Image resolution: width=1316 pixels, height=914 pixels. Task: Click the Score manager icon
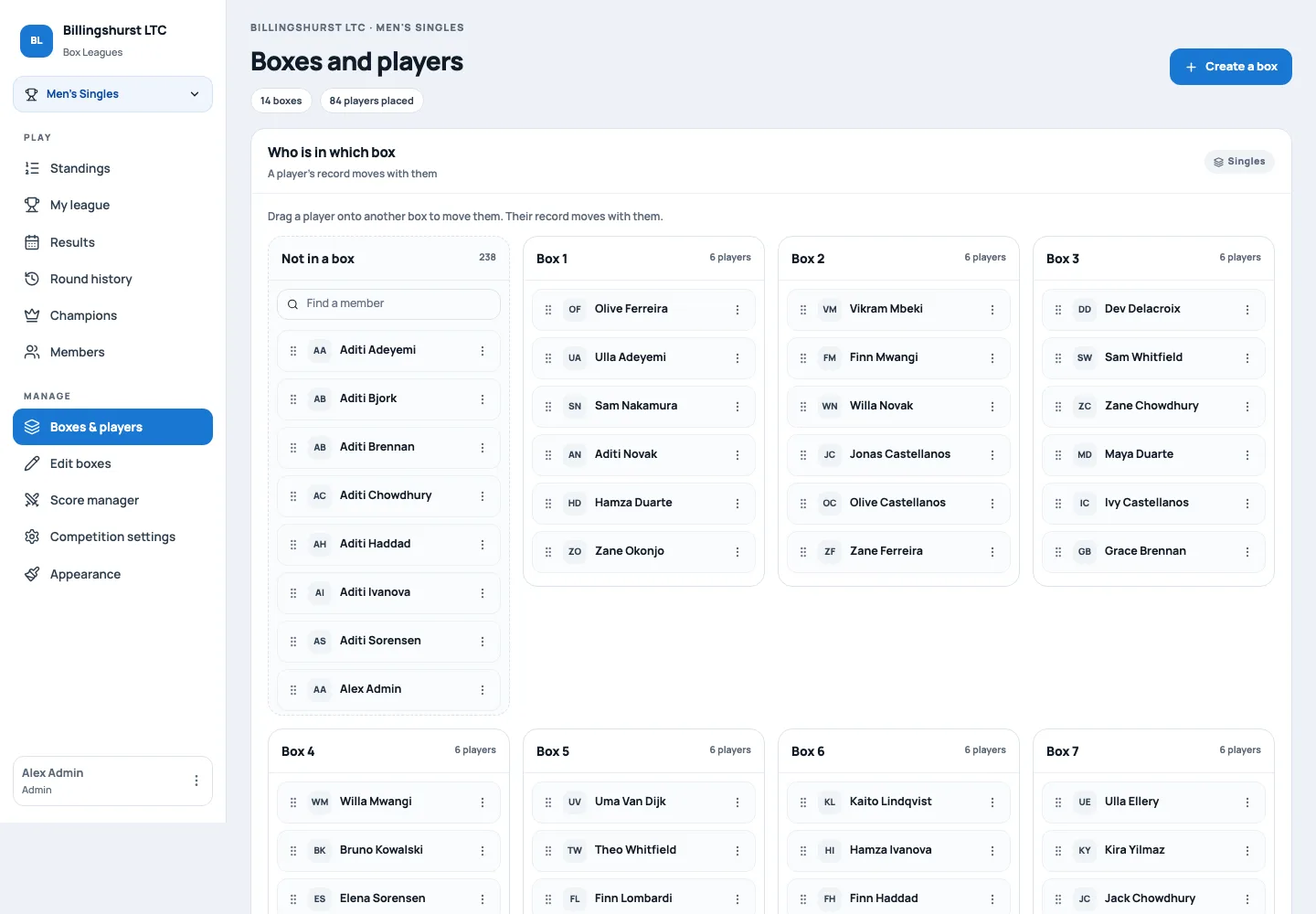pos(32,500)
